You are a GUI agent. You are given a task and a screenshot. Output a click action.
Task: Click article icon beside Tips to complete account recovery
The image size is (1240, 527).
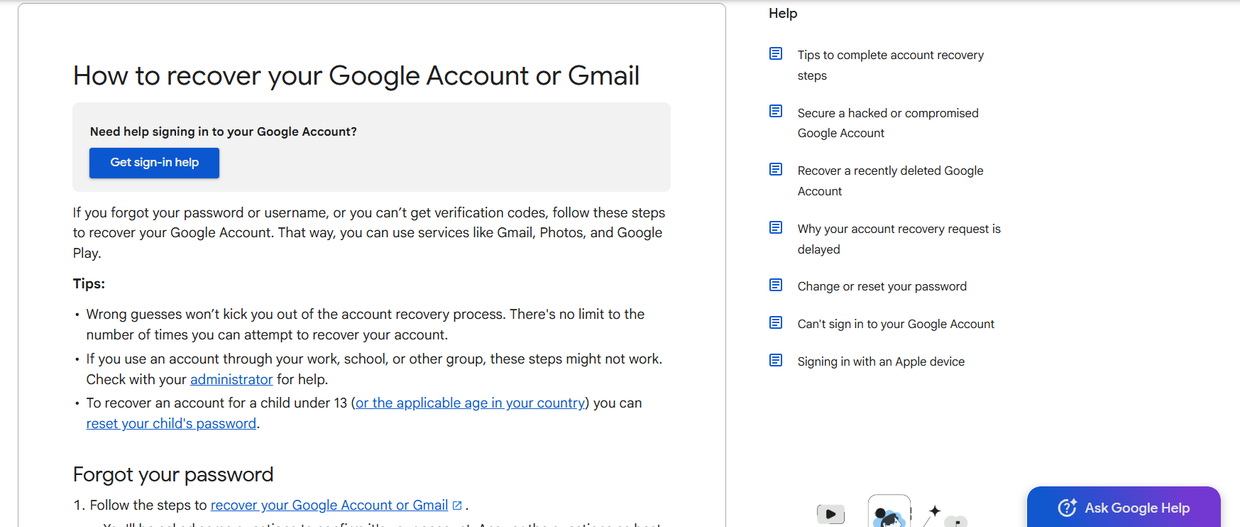(x=776, y=54)
